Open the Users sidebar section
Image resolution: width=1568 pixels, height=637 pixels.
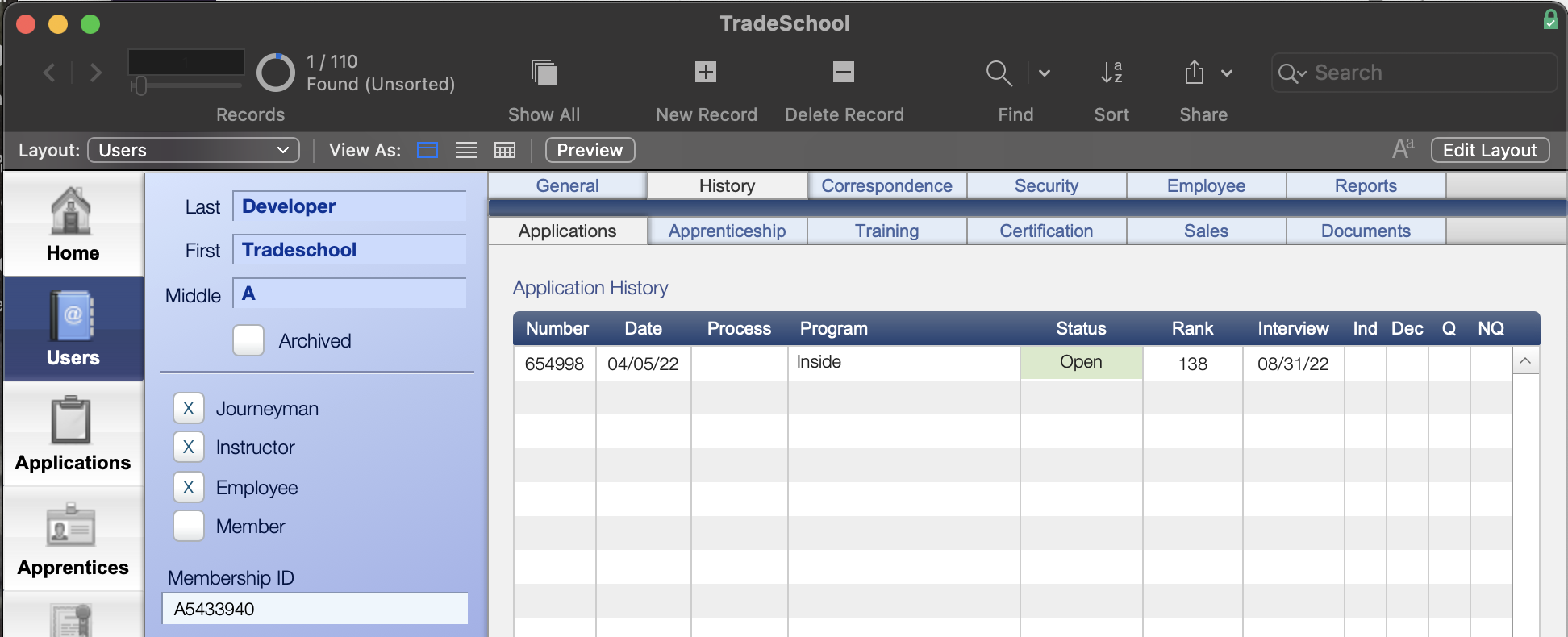coord(73,329)
